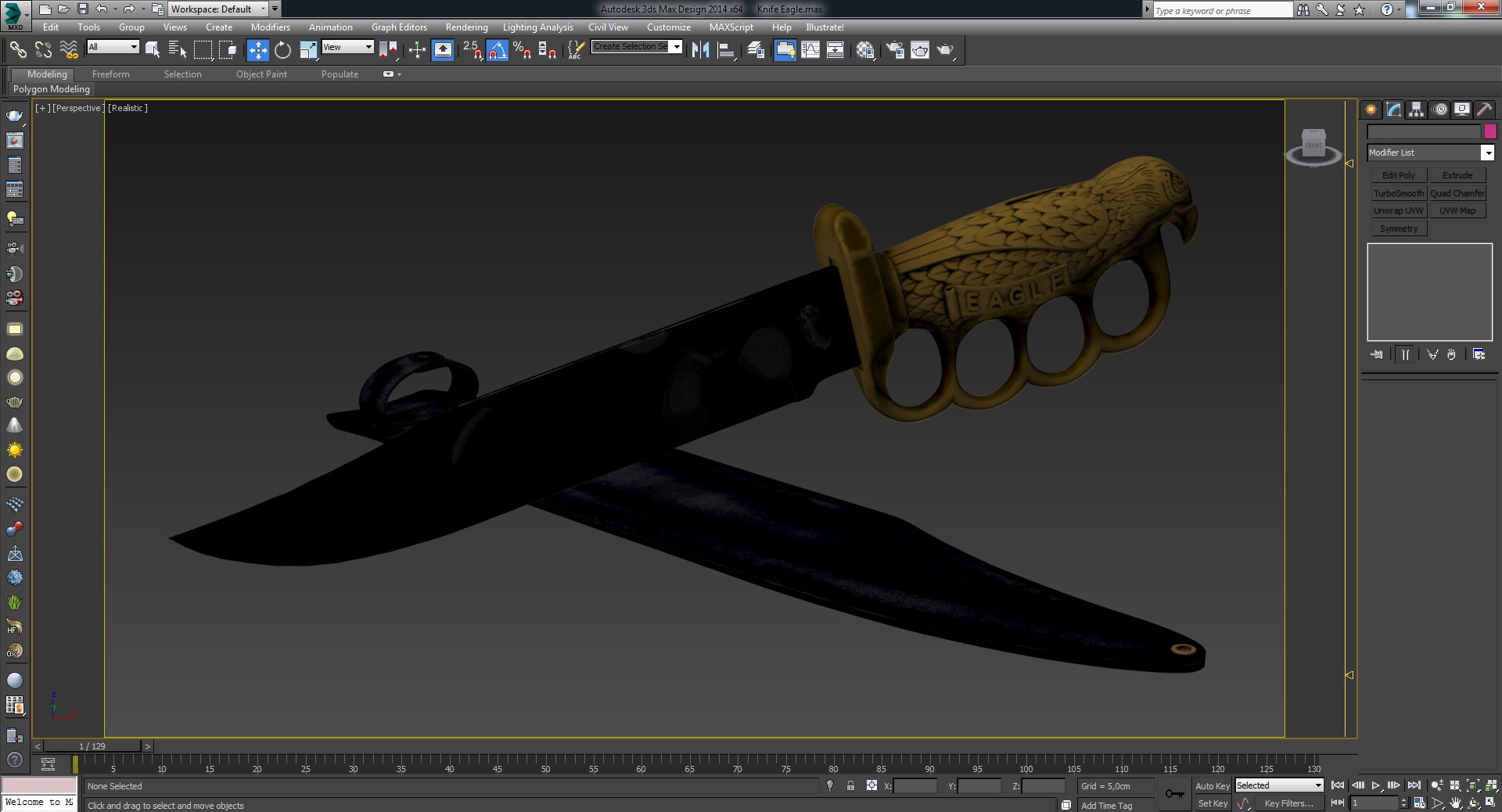Click the Unwrap UVW button
1502x812 pixels.
coord(1399,210)
